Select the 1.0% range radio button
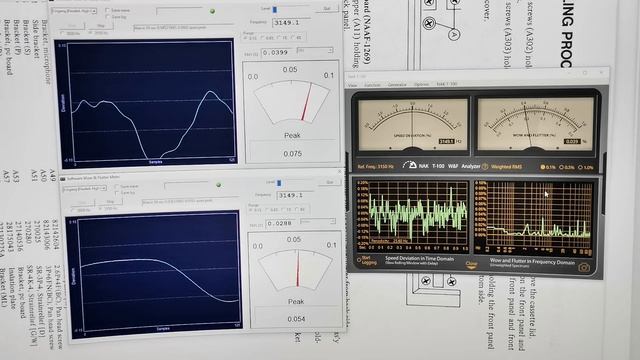 [x=580, y=168]
